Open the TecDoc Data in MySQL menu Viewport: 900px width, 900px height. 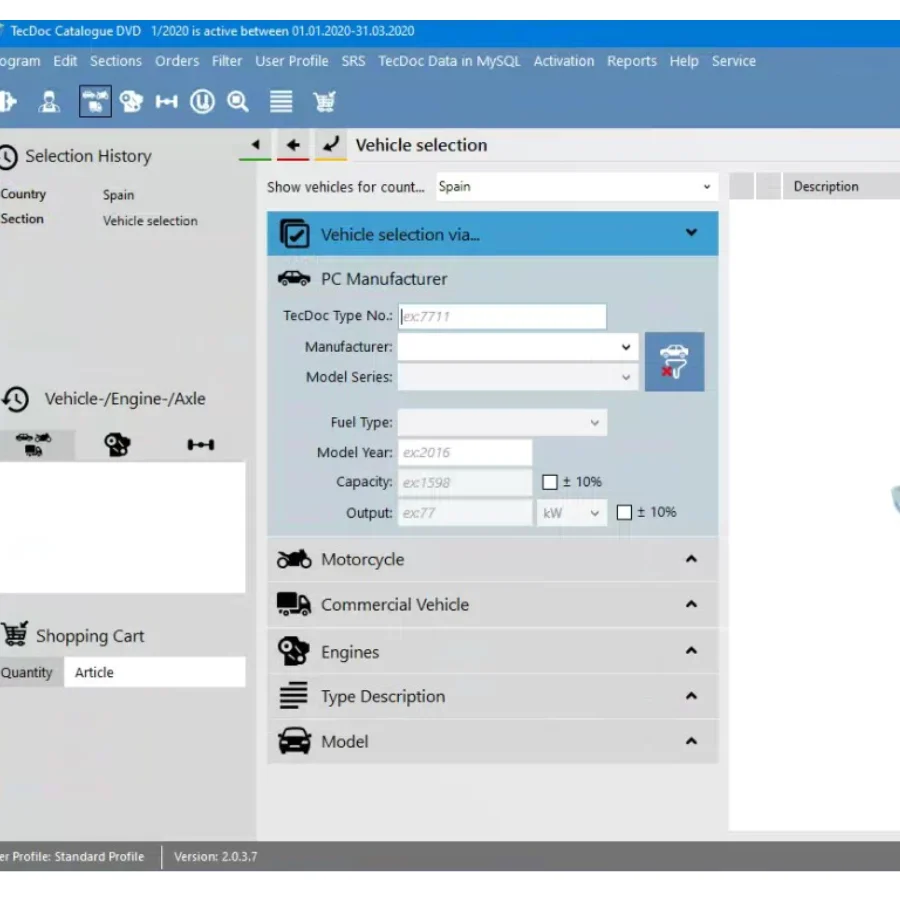point(449,61)
